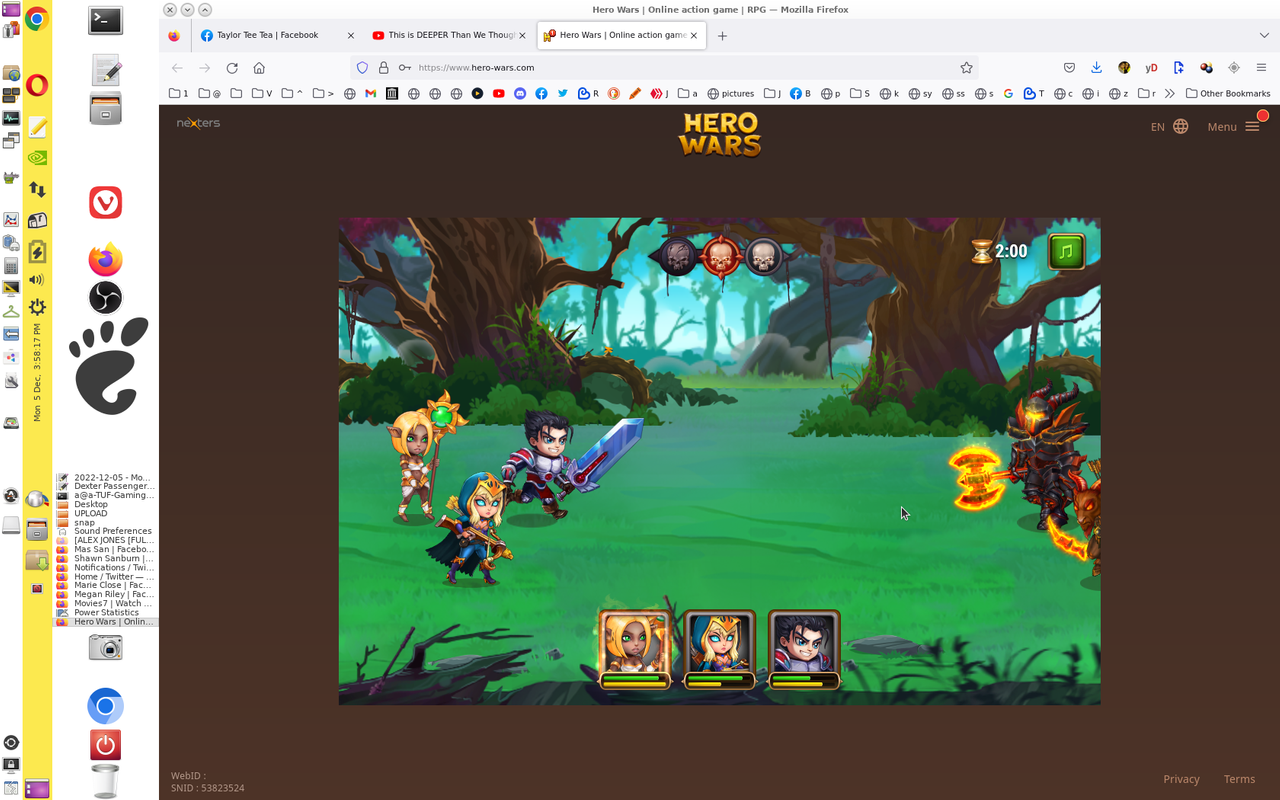The image size is (1280, 800).
Task: Open the Discord bookmark icon
Action: 520,94
